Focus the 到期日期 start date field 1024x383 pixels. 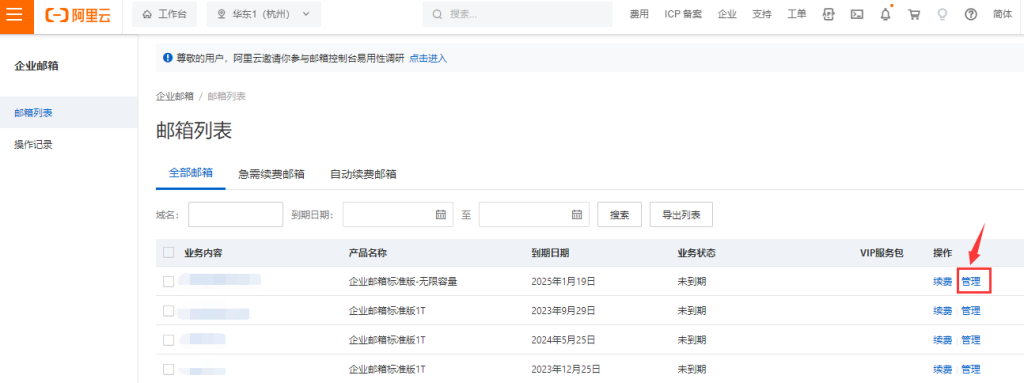[398, 214]
